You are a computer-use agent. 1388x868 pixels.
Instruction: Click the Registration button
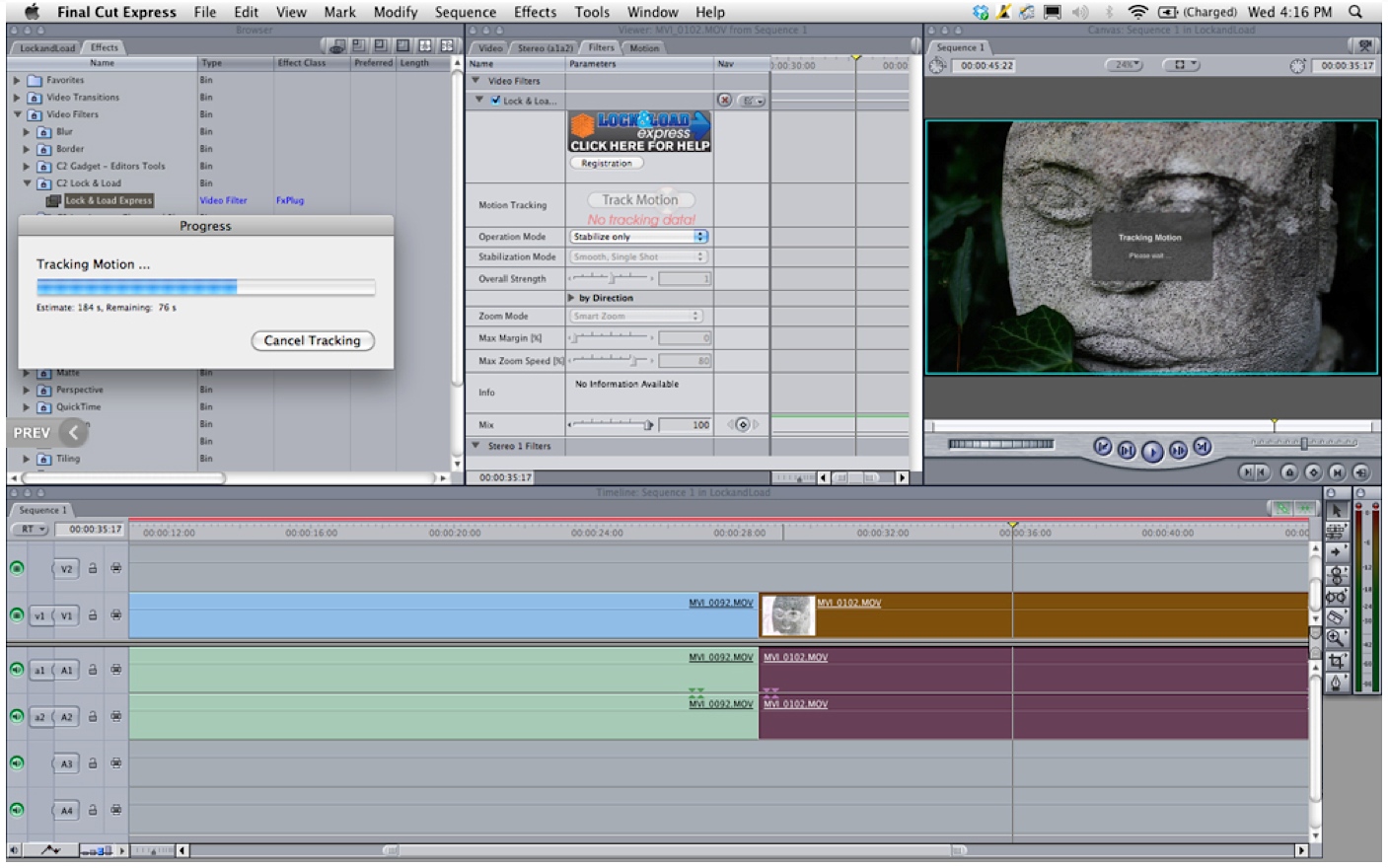[607, 163]
